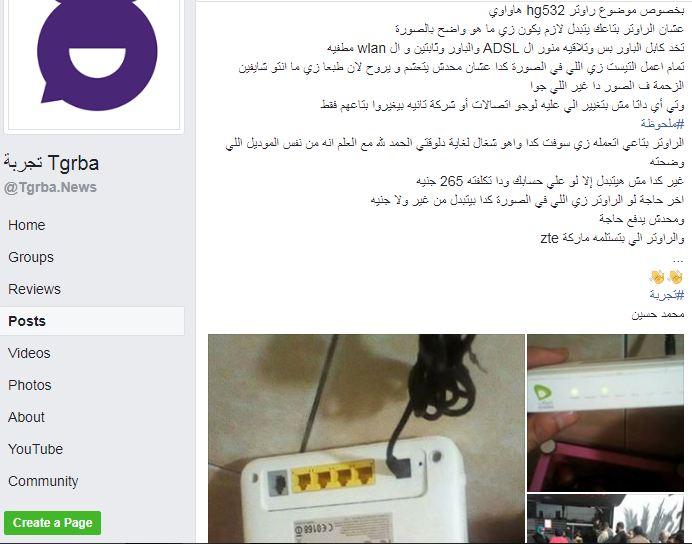Expand the post's ellipsis see-more text
The width and height of the screenshot is (692, 544).
tap(678, 258)
